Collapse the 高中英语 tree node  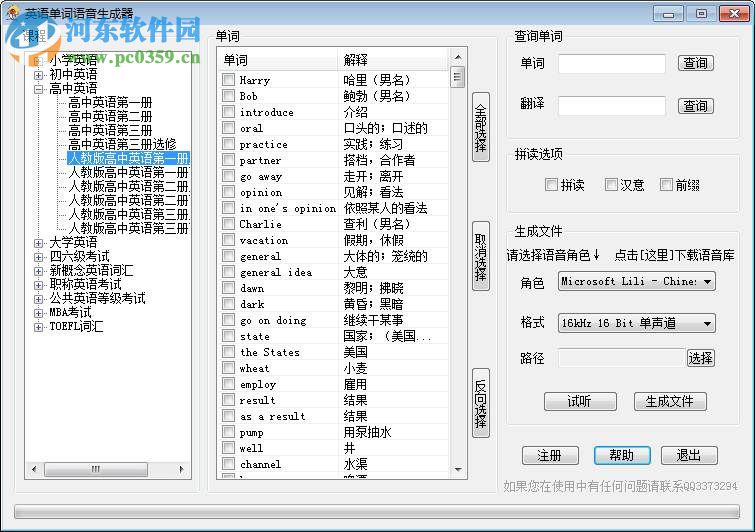[39, 89]
